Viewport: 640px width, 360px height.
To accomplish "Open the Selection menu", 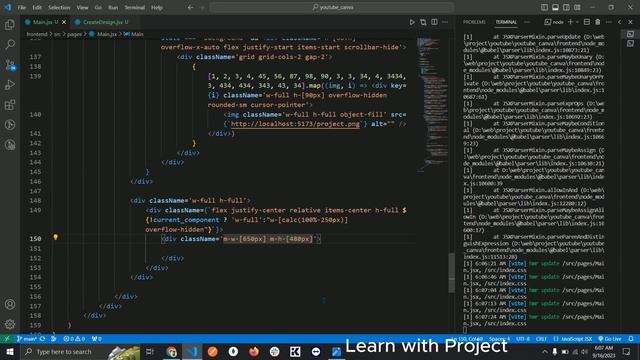I will tap(59, 7).
